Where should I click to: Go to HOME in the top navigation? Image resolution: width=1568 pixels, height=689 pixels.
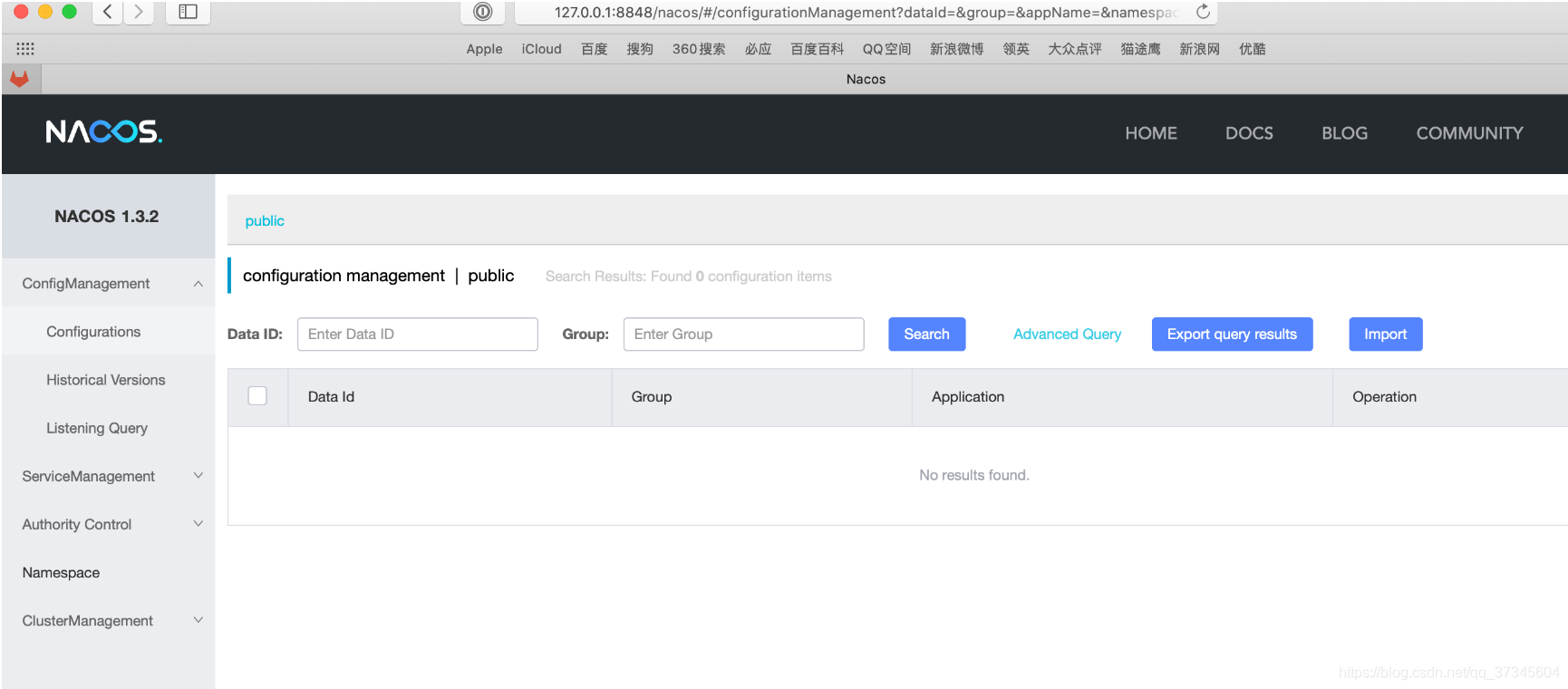(1151, 133)
